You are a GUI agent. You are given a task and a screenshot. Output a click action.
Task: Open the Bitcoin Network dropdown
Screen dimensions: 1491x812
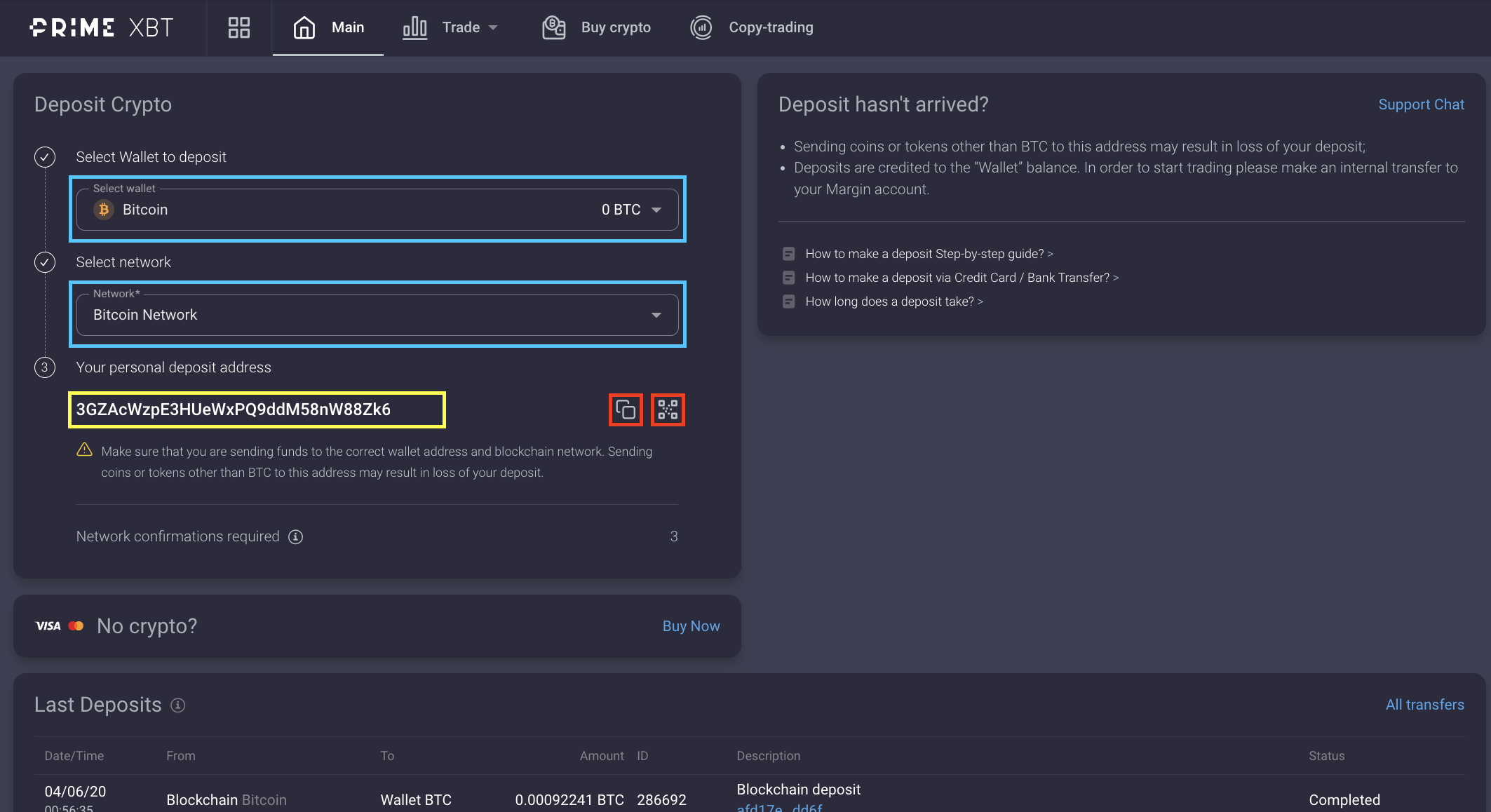tap(656, 315)
